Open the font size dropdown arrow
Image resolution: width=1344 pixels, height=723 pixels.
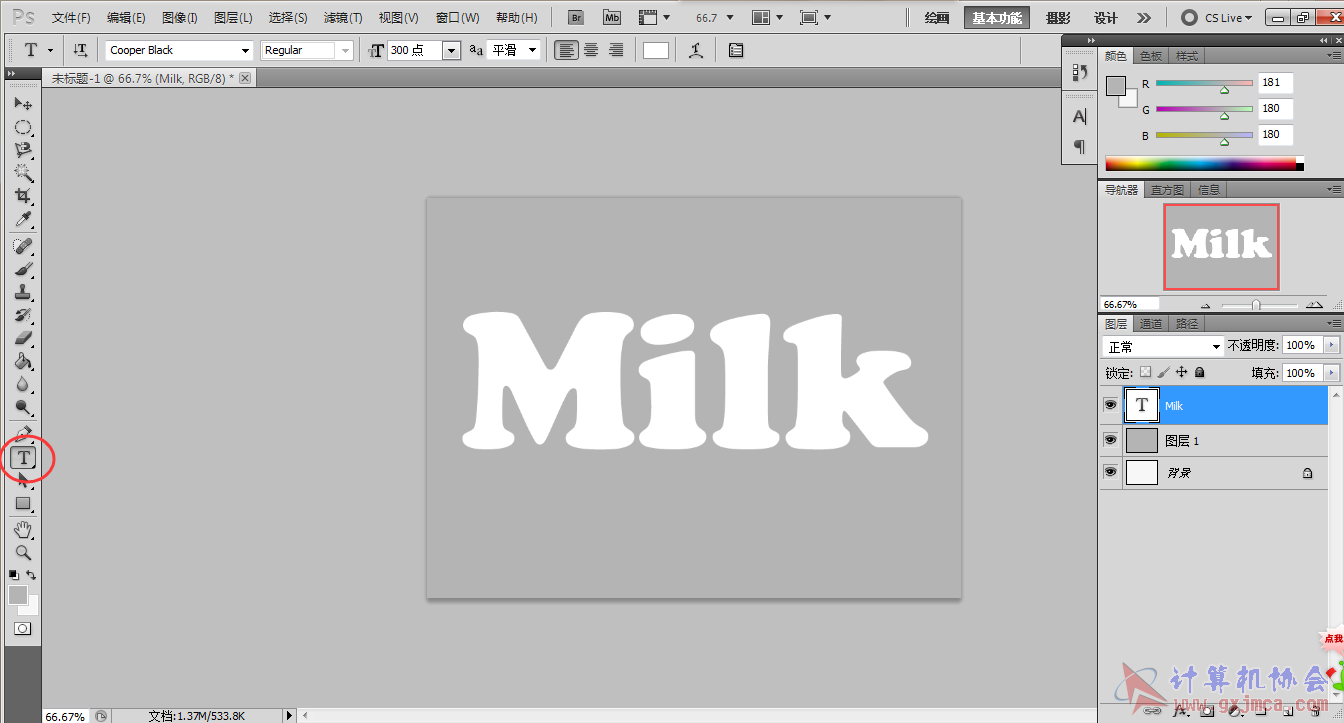(451, 50)
